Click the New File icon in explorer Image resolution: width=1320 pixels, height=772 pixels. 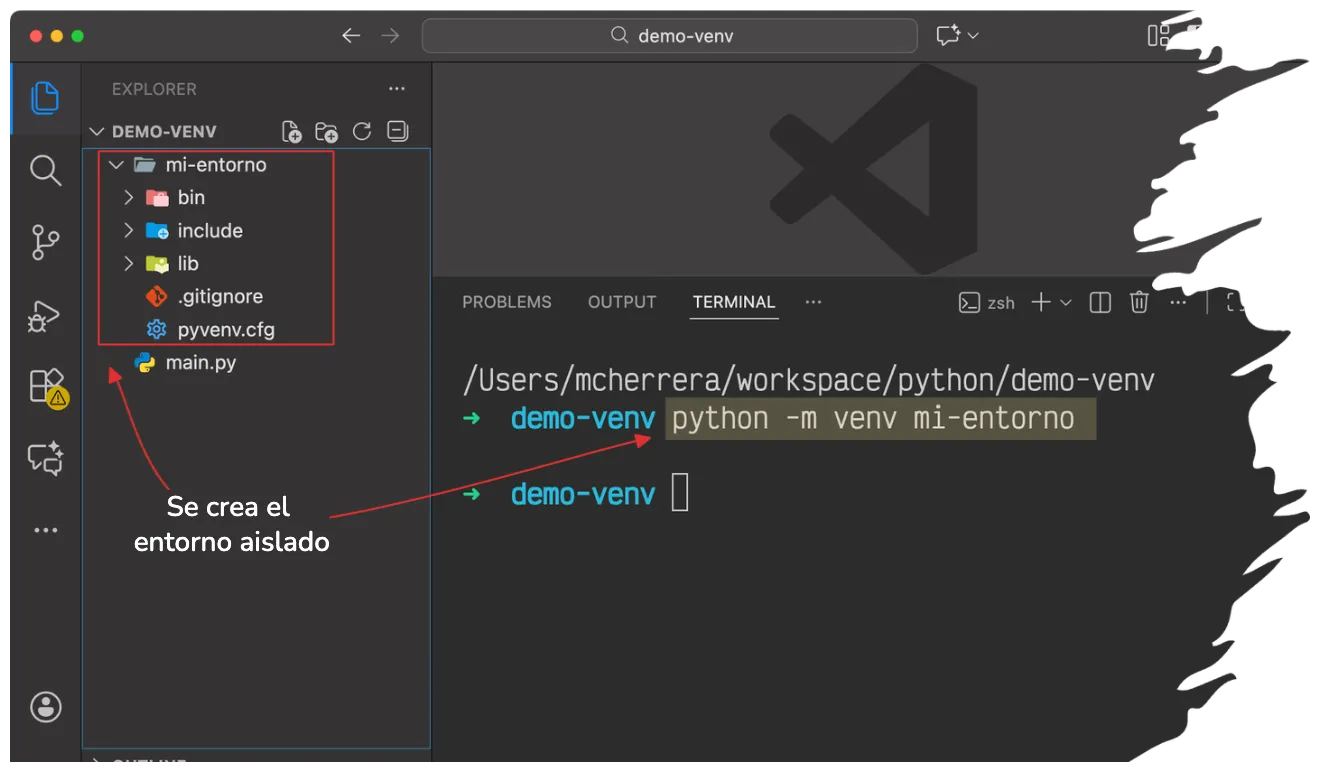tap(291, 132)
